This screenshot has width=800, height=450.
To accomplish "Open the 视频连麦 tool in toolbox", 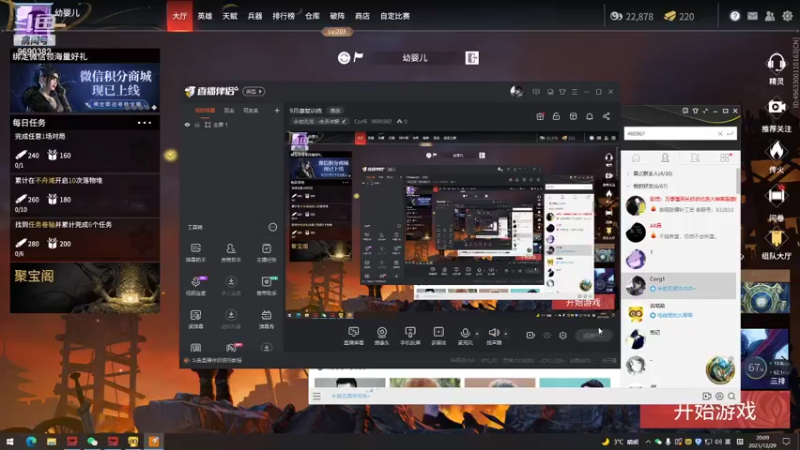I will point(196,286).
